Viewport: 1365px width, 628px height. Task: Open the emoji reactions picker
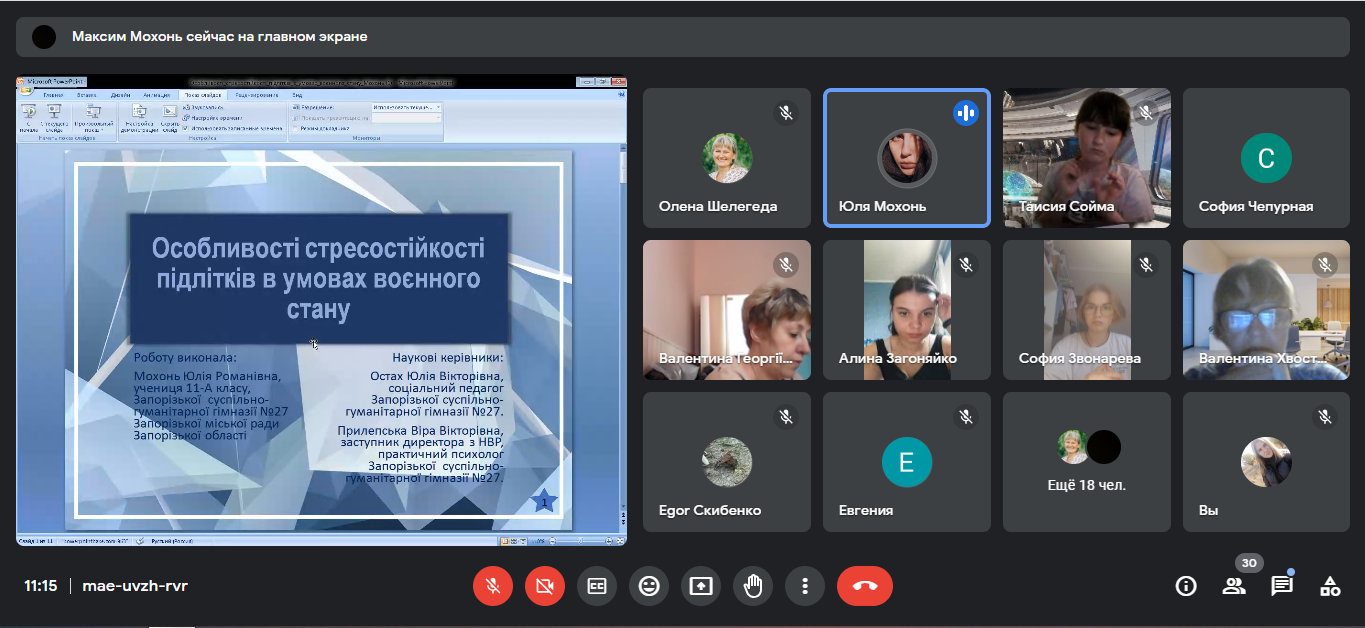649,586
